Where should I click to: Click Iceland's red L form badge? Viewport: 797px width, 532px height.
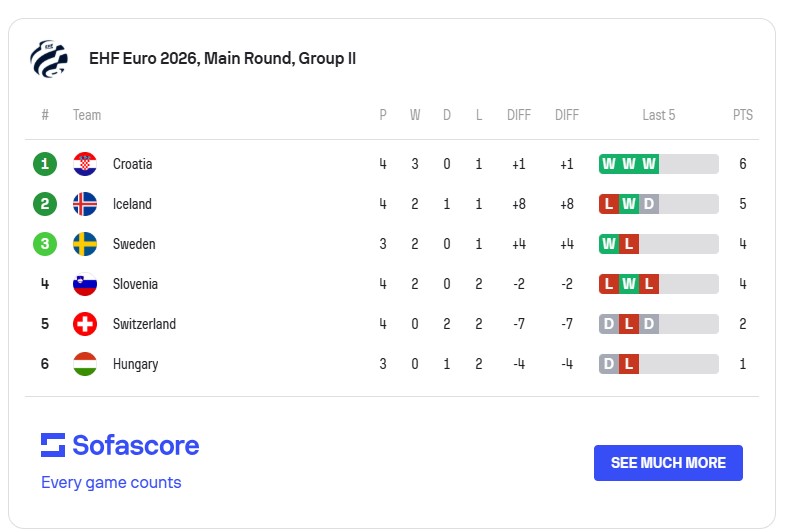tap(608, 204)
